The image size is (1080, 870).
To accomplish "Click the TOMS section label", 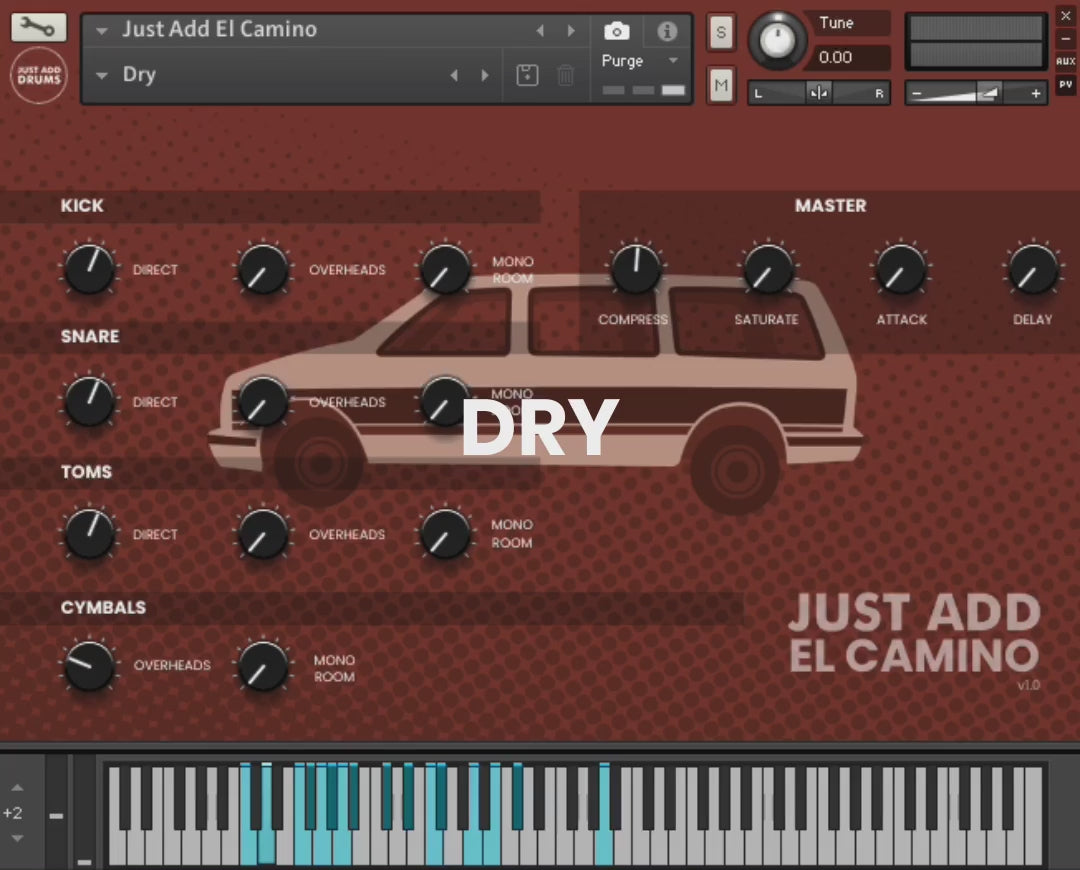I will [86, 472].
